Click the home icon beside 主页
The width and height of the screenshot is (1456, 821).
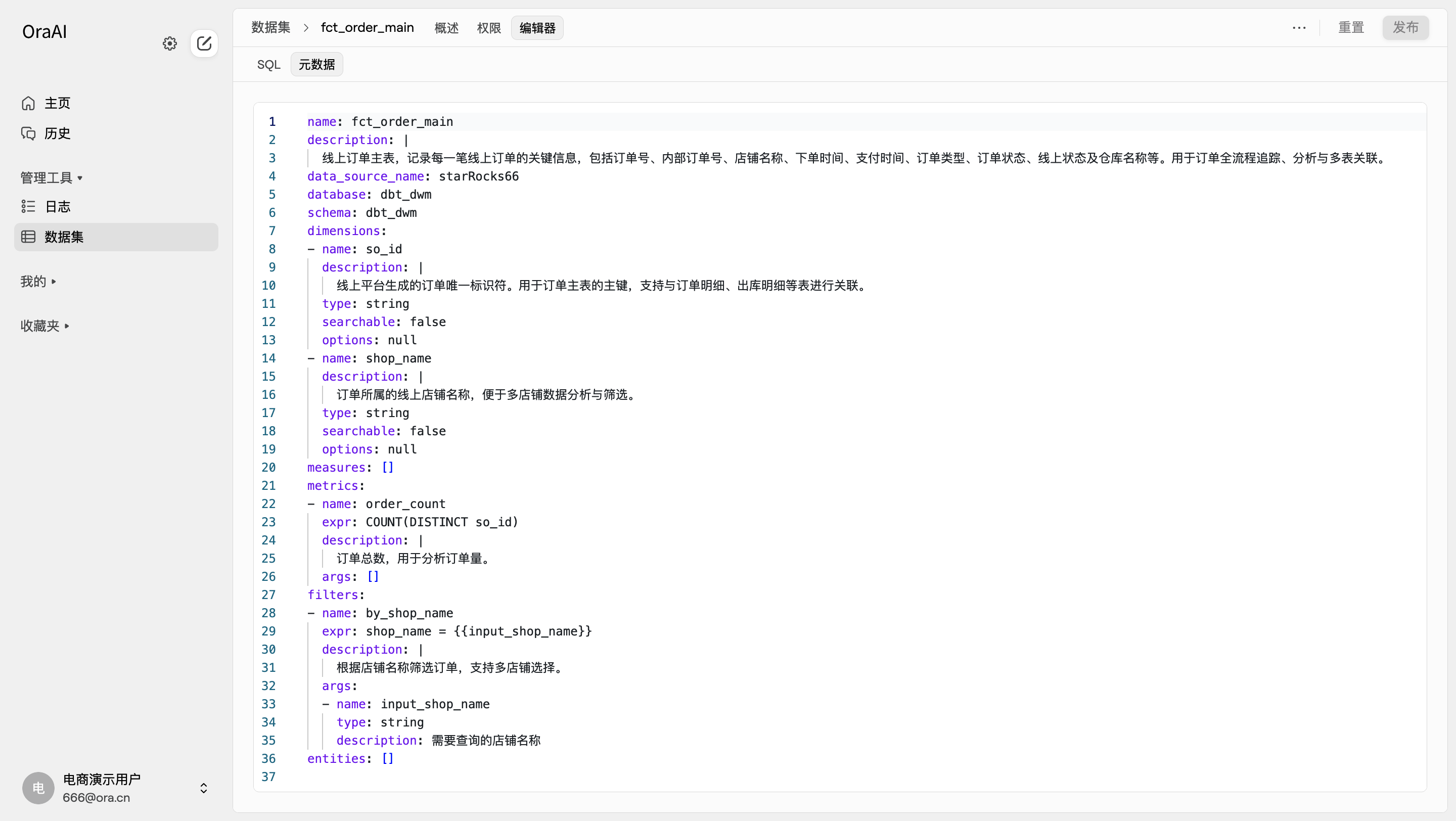[x=28, y=104]
